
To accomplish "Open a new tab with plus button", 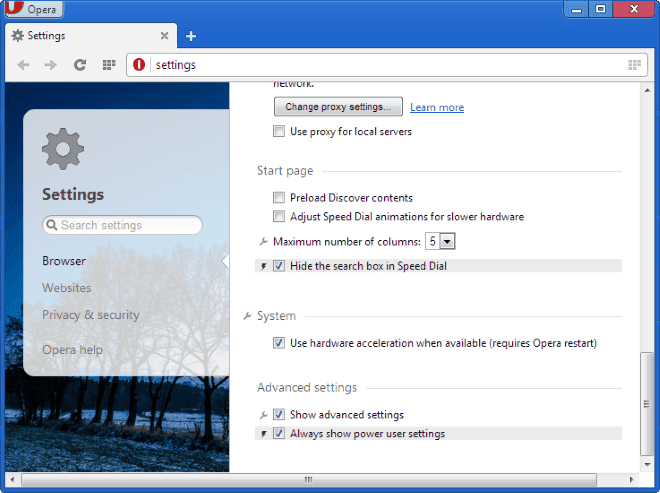I will point(191,36).
